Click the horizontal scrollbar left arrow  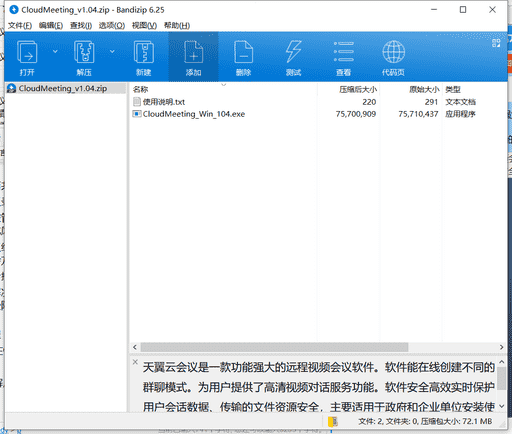pyautogui.click(x=135, y=347)
